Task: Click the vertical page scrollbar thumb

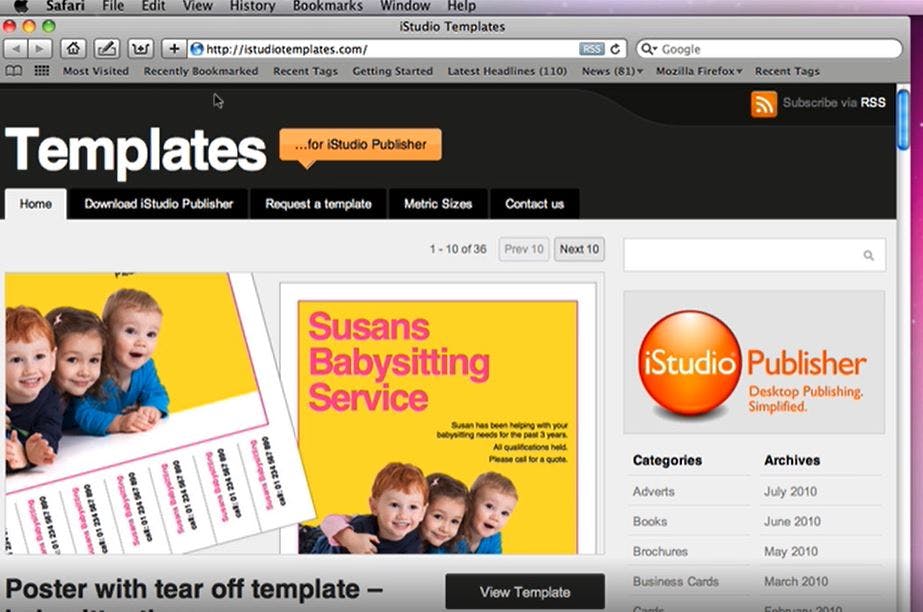Action: [903, 120]
